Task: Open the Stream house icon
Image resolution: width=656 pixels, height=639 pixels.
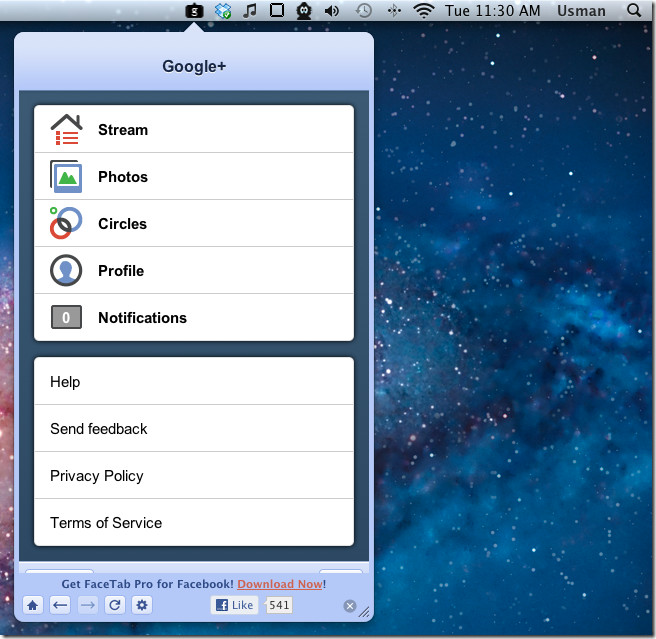Action: pyautogui.click(x=66, y=129)
